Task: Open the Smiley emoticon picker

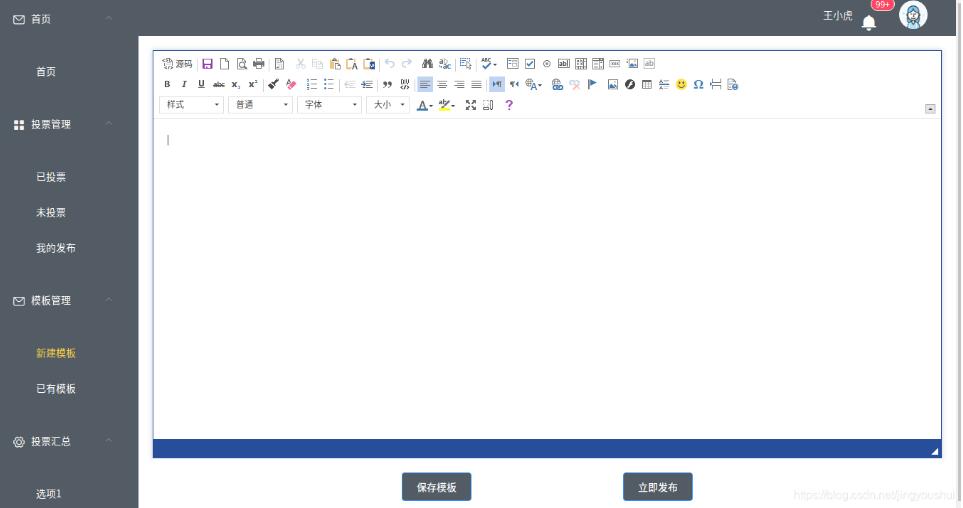Action: (x=681, y=85)
